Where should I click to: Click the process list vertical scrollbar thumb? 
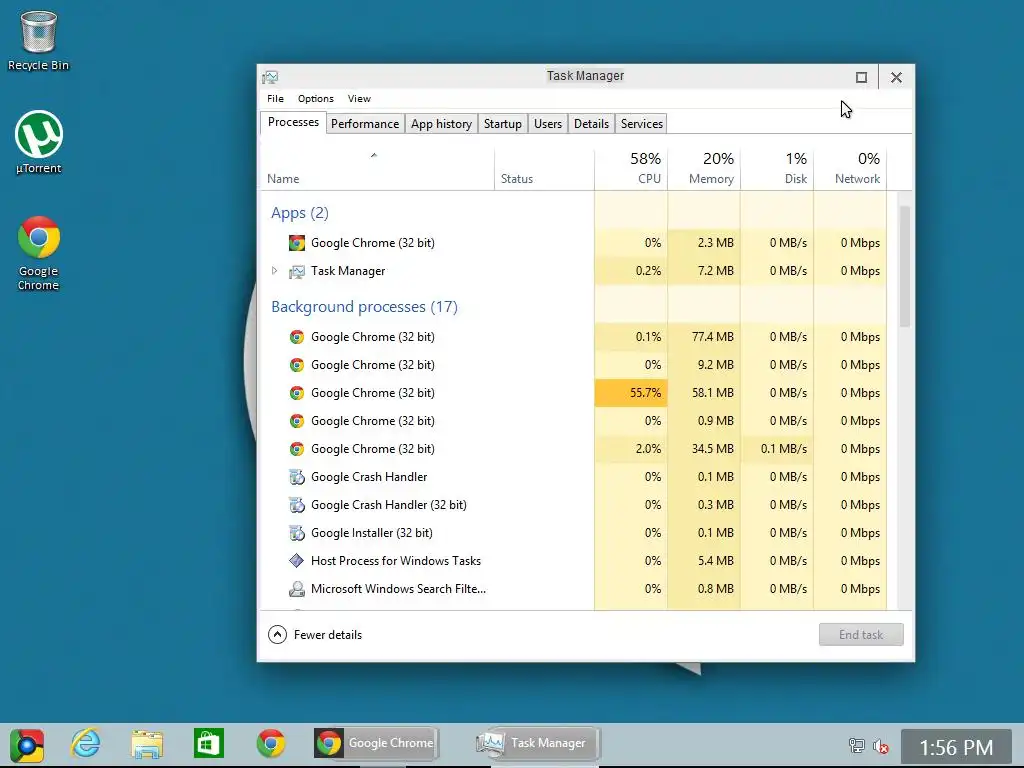(904, 266)
